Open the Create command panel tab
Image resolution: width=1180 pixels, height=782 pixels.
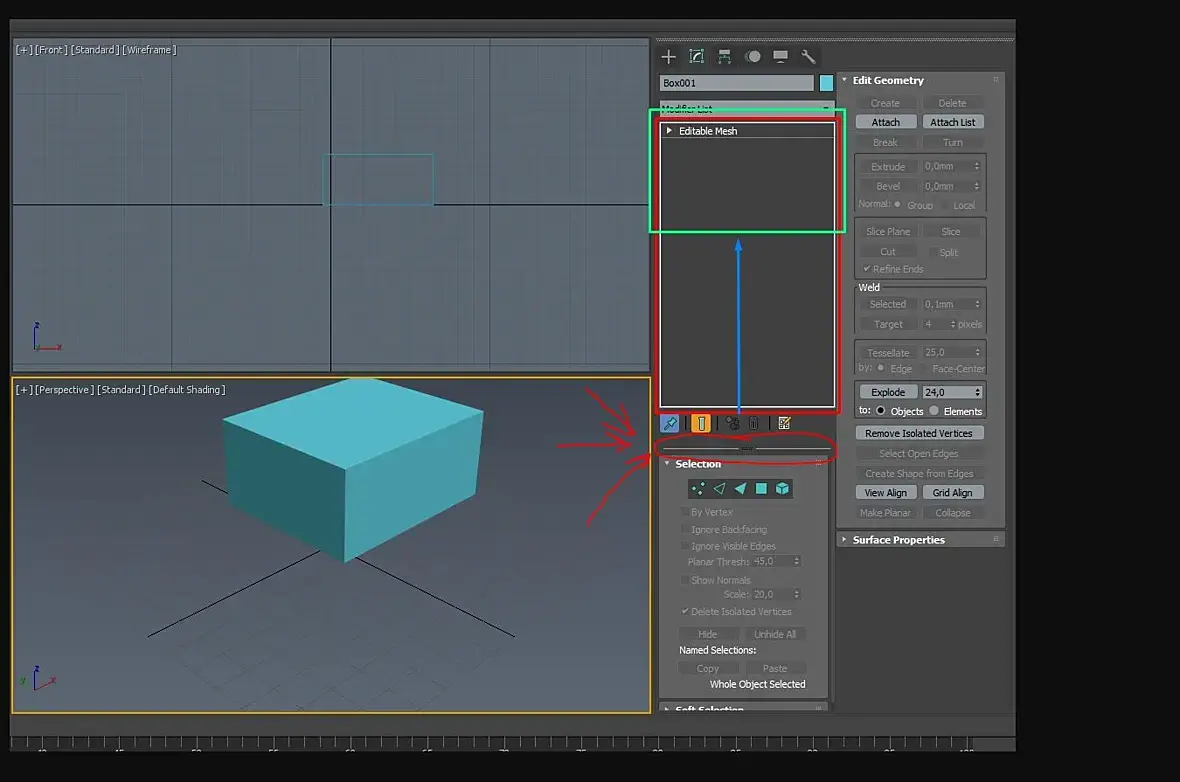click(668, 57)
